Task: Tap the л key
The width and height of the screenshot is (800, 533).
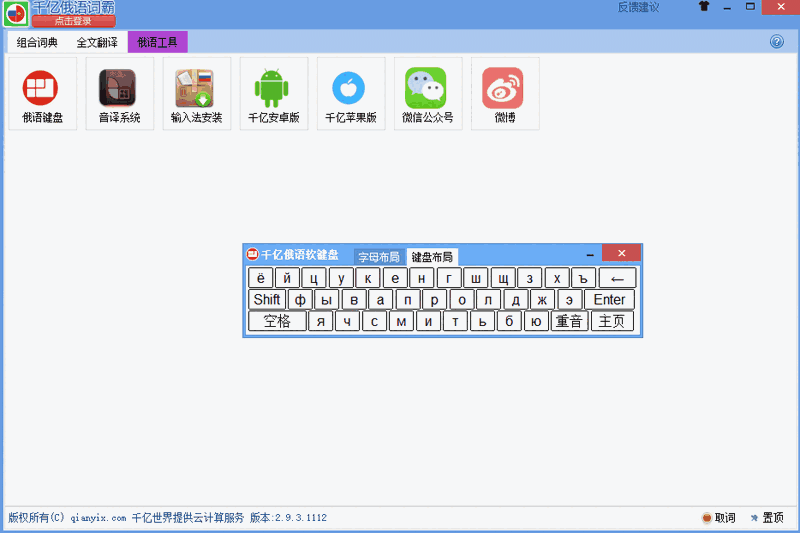Action: [x=489, y=299]
